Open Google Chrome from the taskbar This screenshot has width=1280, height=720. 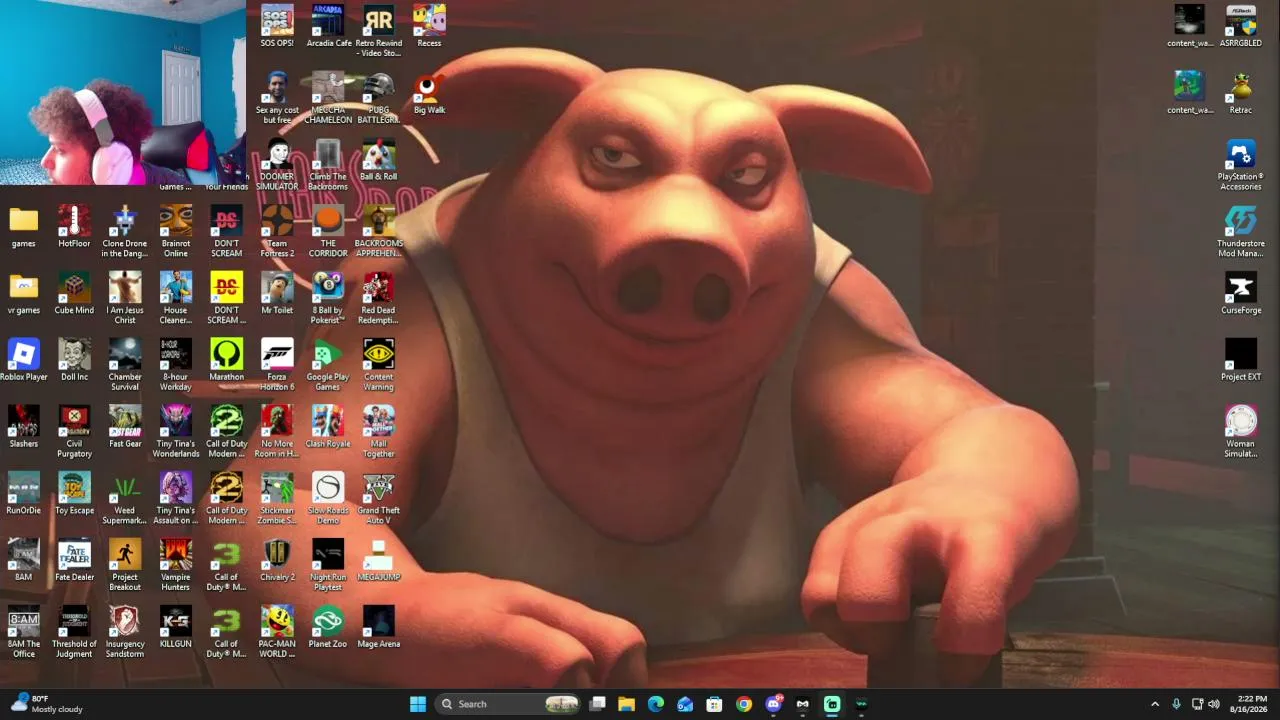[744, 704]
